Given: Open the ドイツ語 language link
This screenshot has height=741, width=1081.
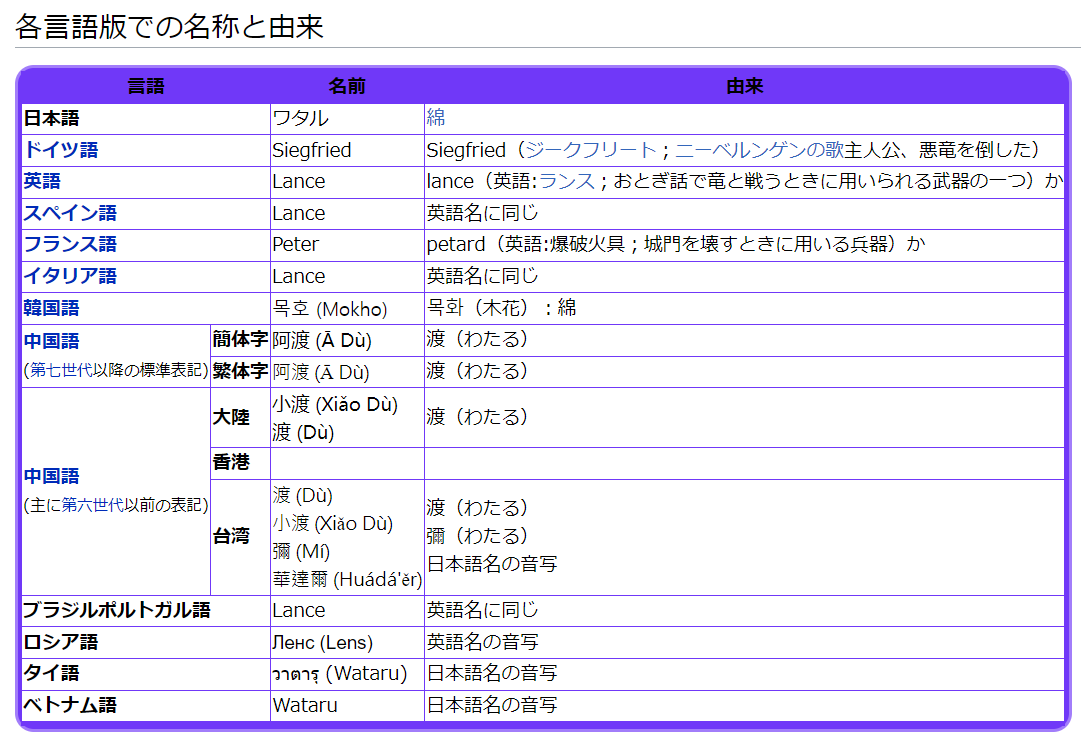Looking at the screenshot, I should click(61, 150).
